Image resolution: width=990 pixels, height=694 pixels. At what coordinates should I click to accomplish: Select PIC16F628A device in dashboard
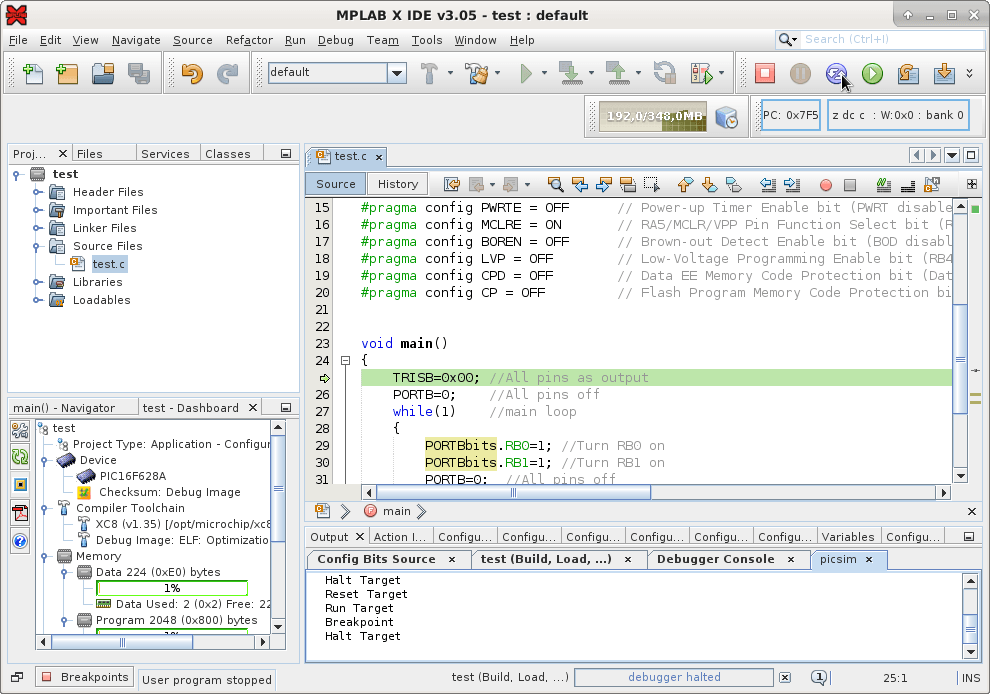click(x=132, y=476)
